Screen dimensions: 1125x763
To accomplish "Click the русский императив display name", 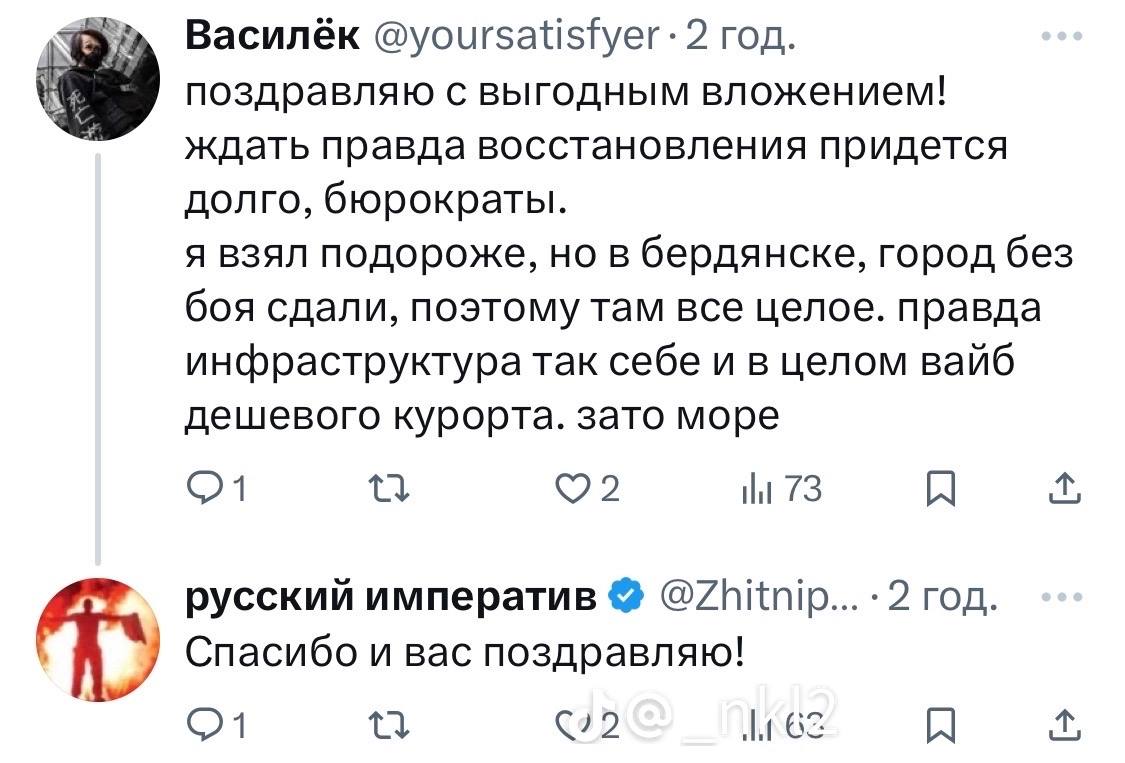I will pos(392,599).
